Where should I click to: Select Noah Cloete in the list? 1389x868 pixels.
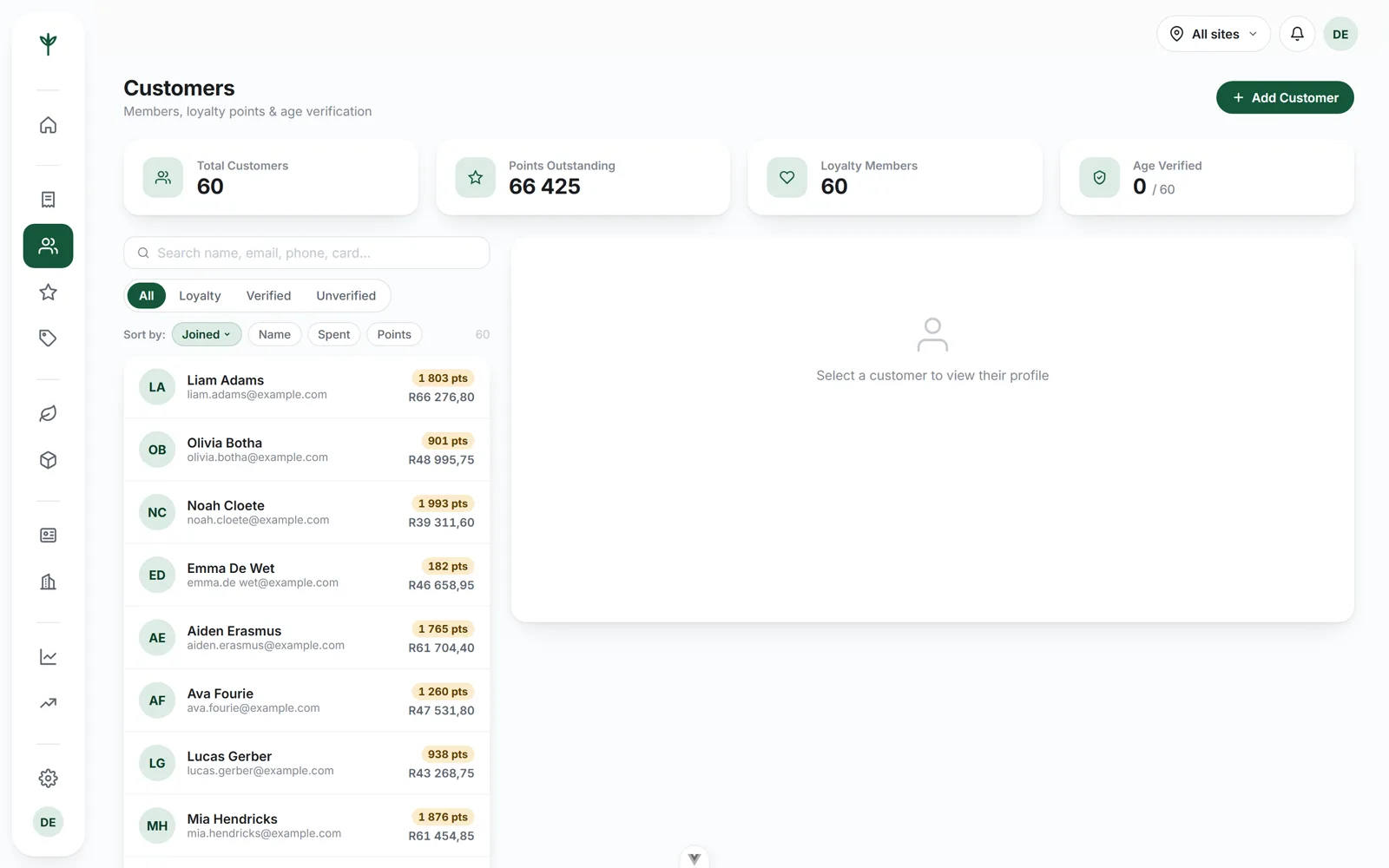click(x=306, y=512)
